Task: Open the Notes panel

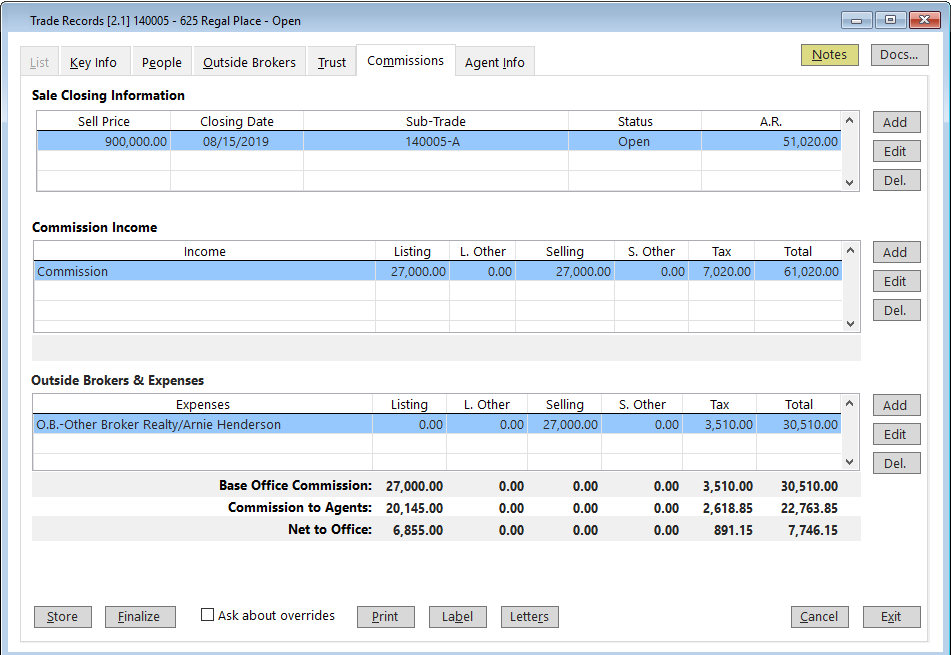Action: (x=829, y=55)
